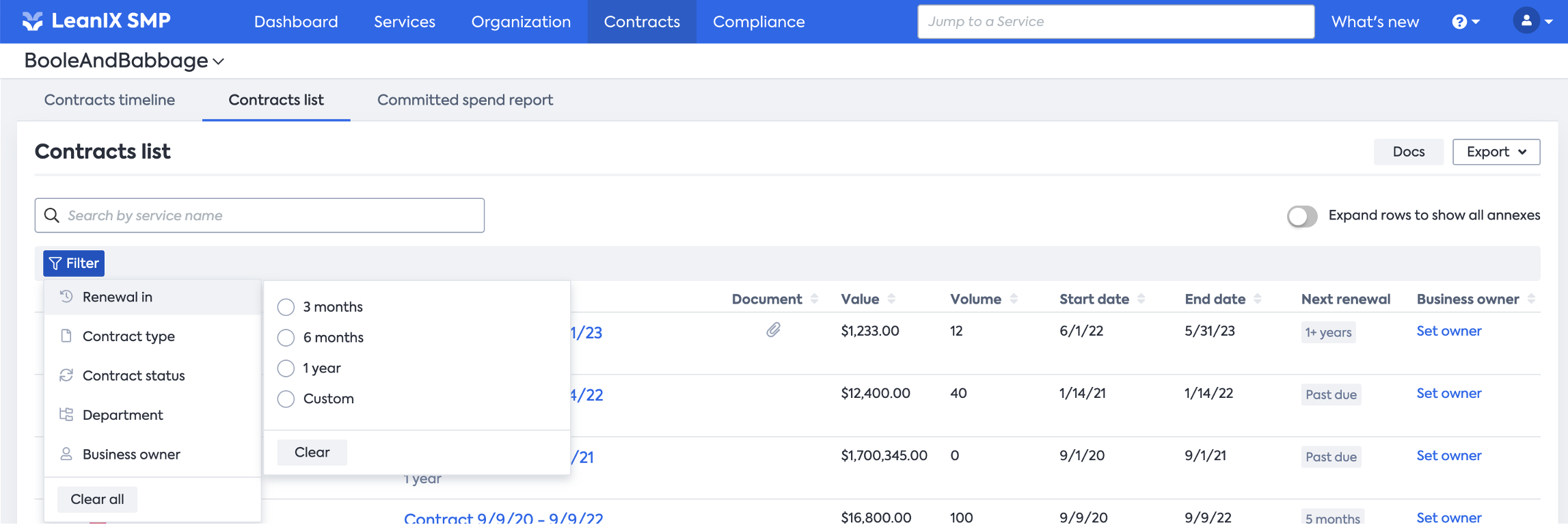The image size is (1568, 525).
Task: Click the Filter button
Action: tap(74, 263)
